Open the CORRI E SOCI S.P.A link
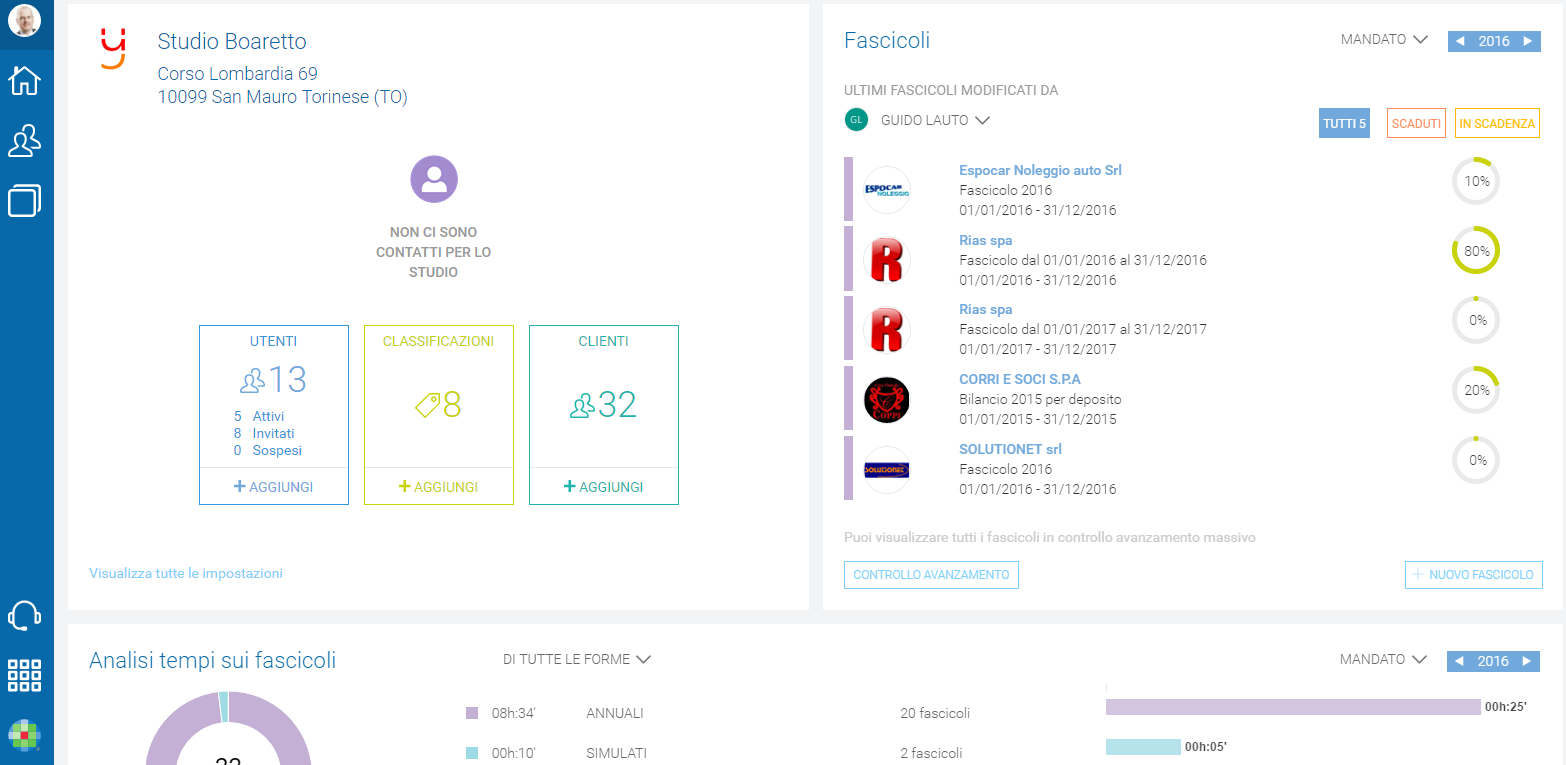 click(1020, 379)
